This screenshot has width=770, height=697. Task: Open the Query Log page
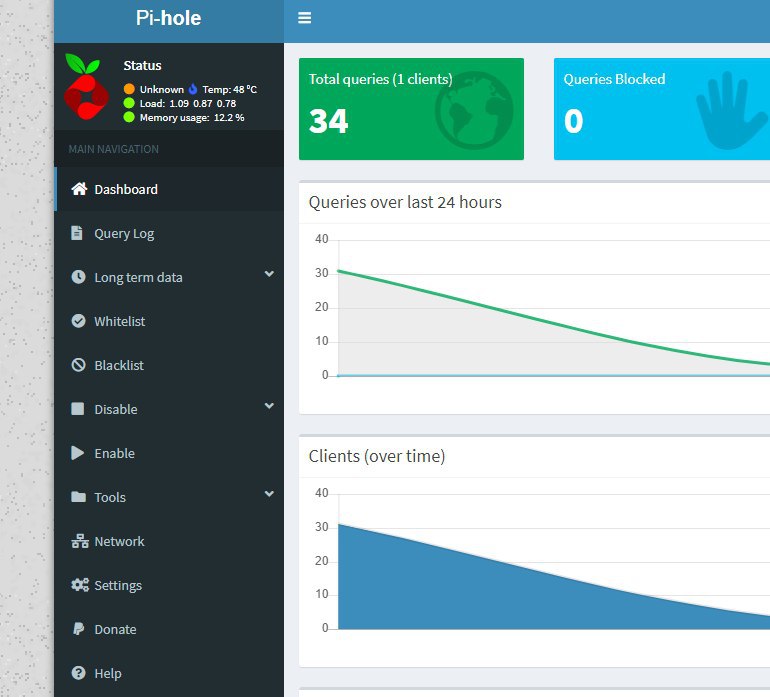tap(169, 233)
